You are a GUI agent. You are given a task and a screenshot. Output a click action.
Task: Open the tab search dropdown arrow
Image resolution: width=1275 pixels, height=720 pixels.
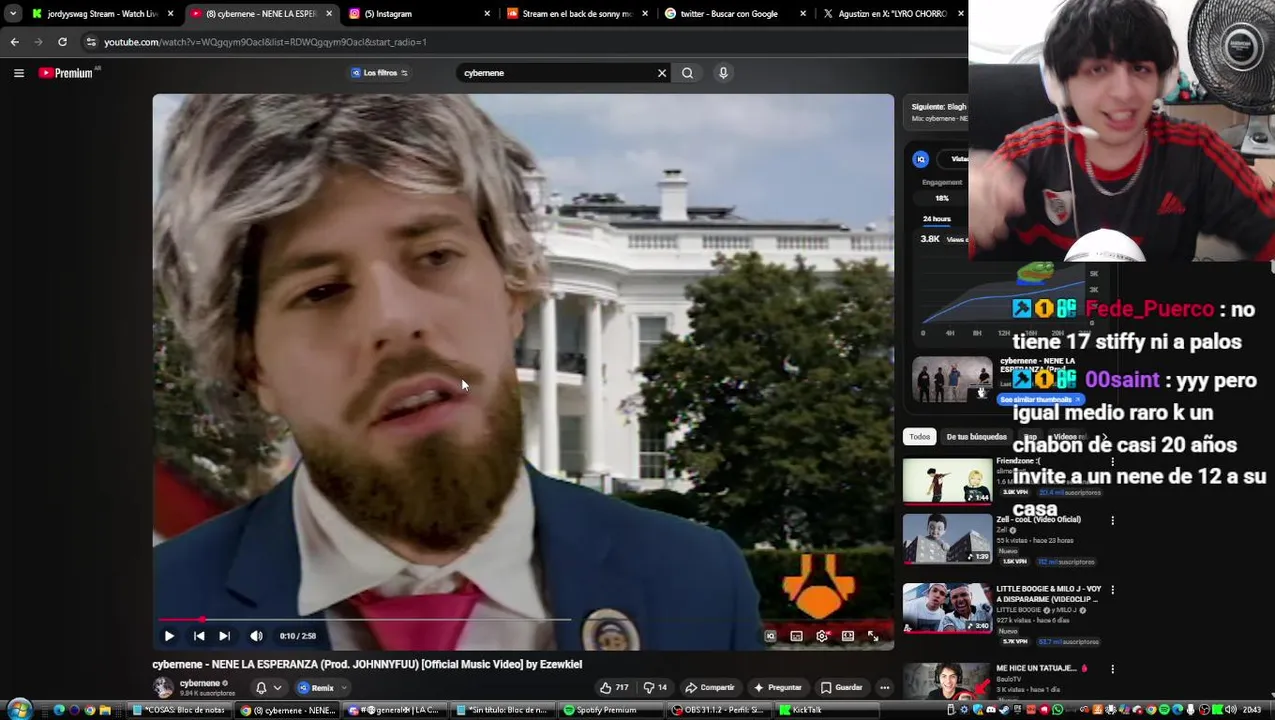tap(12, 14)
